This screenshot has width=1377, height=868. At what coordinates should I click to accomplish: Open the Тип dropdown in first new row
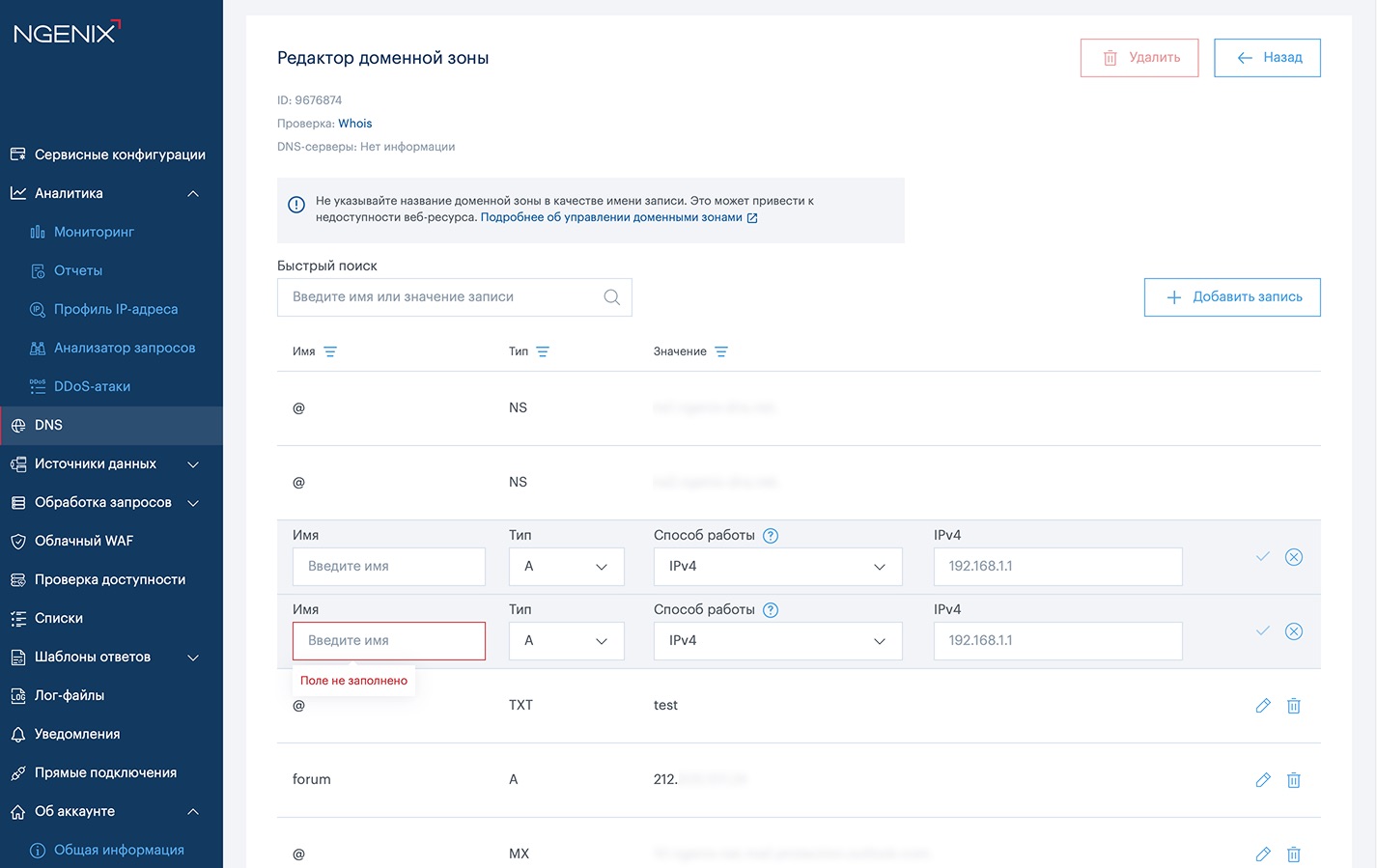pyautogui.click(x=566, y=567)
